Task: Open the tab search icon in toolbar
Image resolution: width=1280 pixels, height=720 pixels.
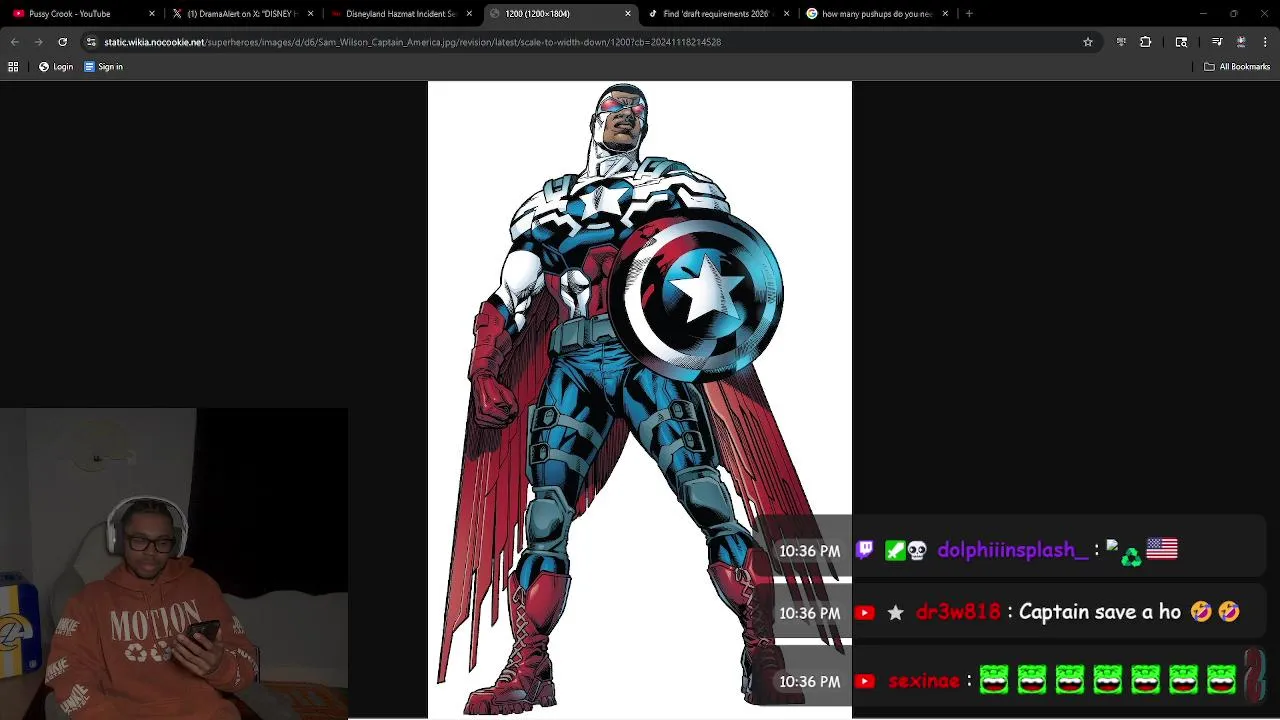Action: pyautogui.click(x=1181, y=42)
